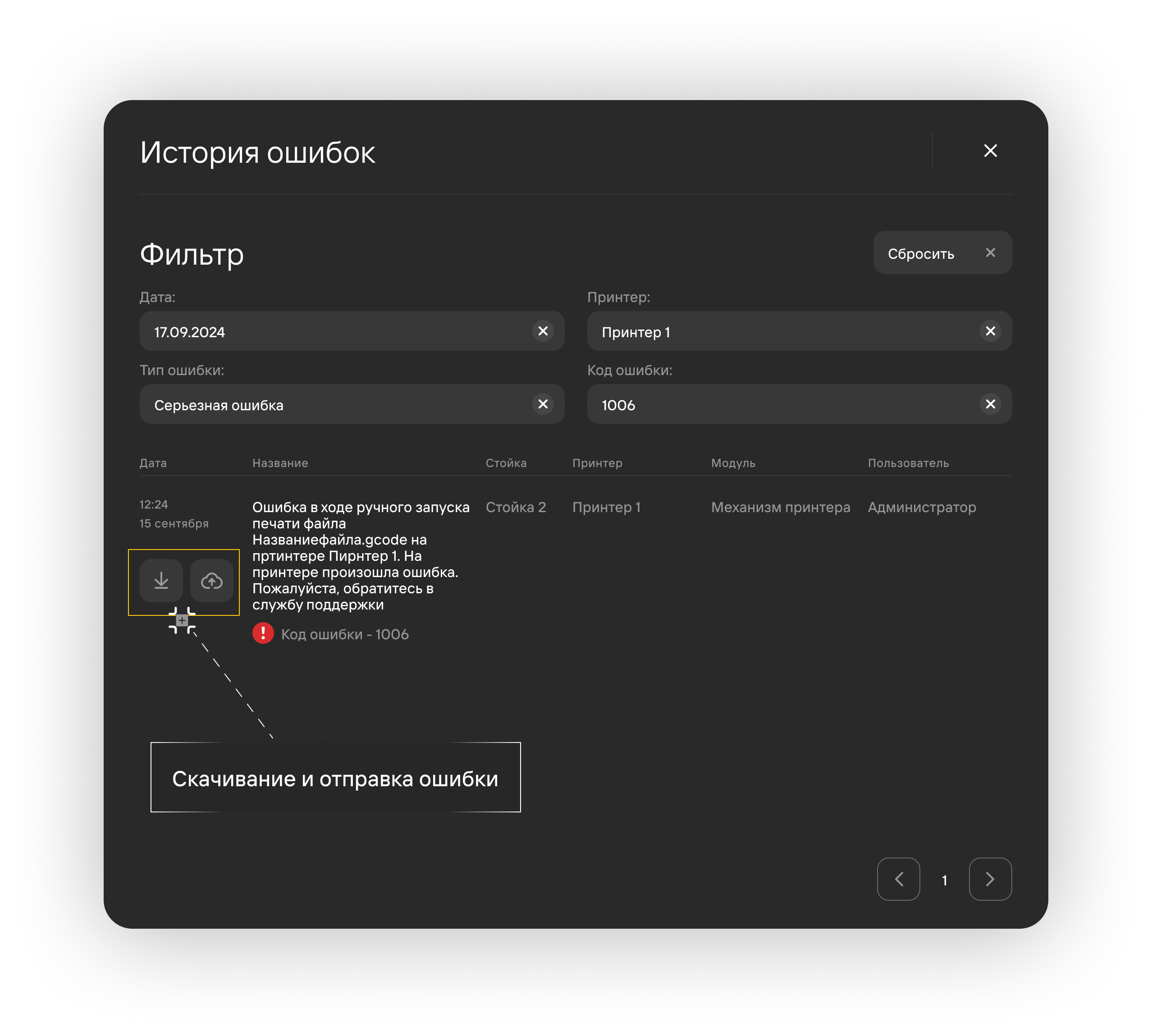The width and height of the screenshot is (1152, 1036).
Task: Sort by the Название column header
Action: tap(280, 463)
